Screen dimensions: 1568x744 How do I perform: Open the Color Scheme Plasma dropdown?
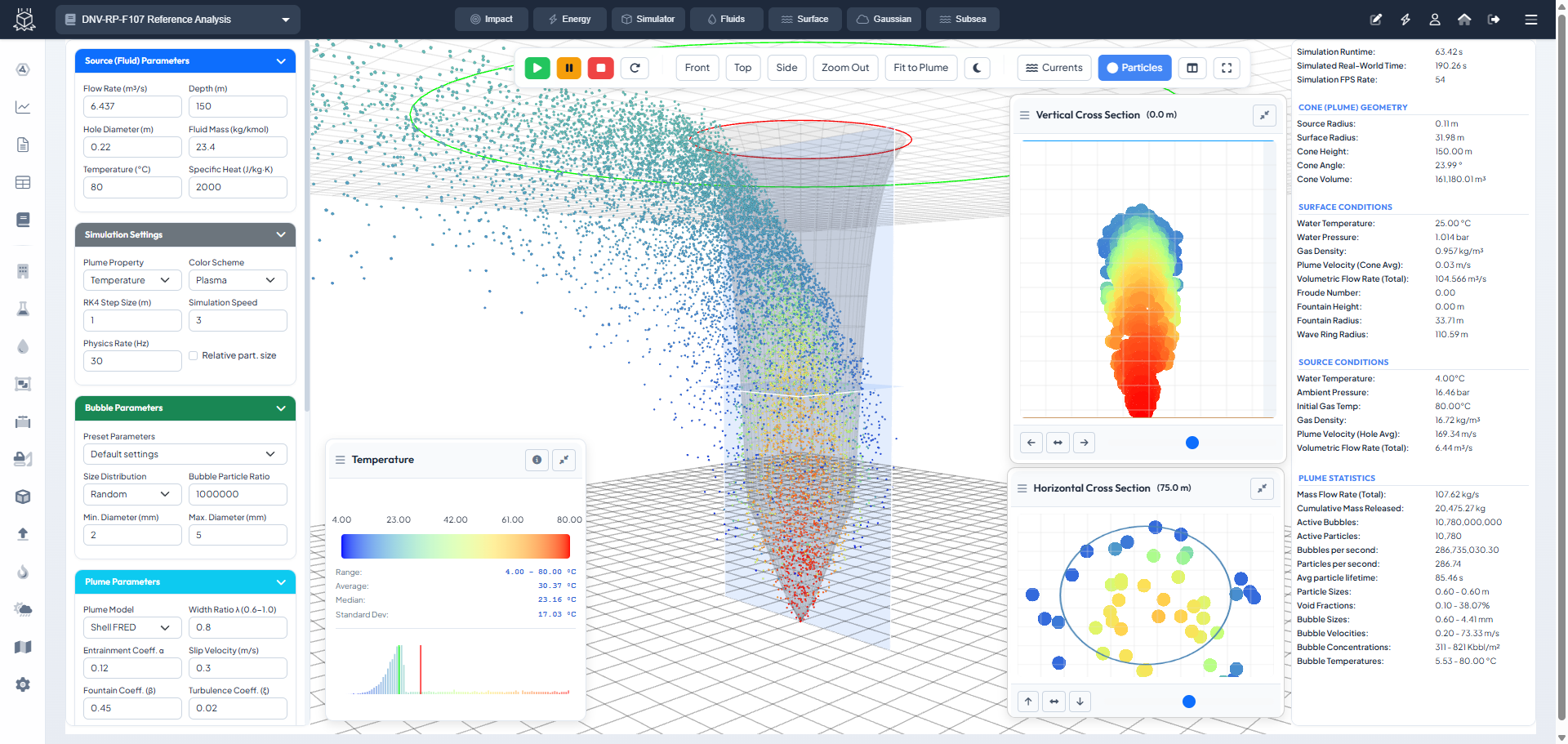[x=237, y=280]
